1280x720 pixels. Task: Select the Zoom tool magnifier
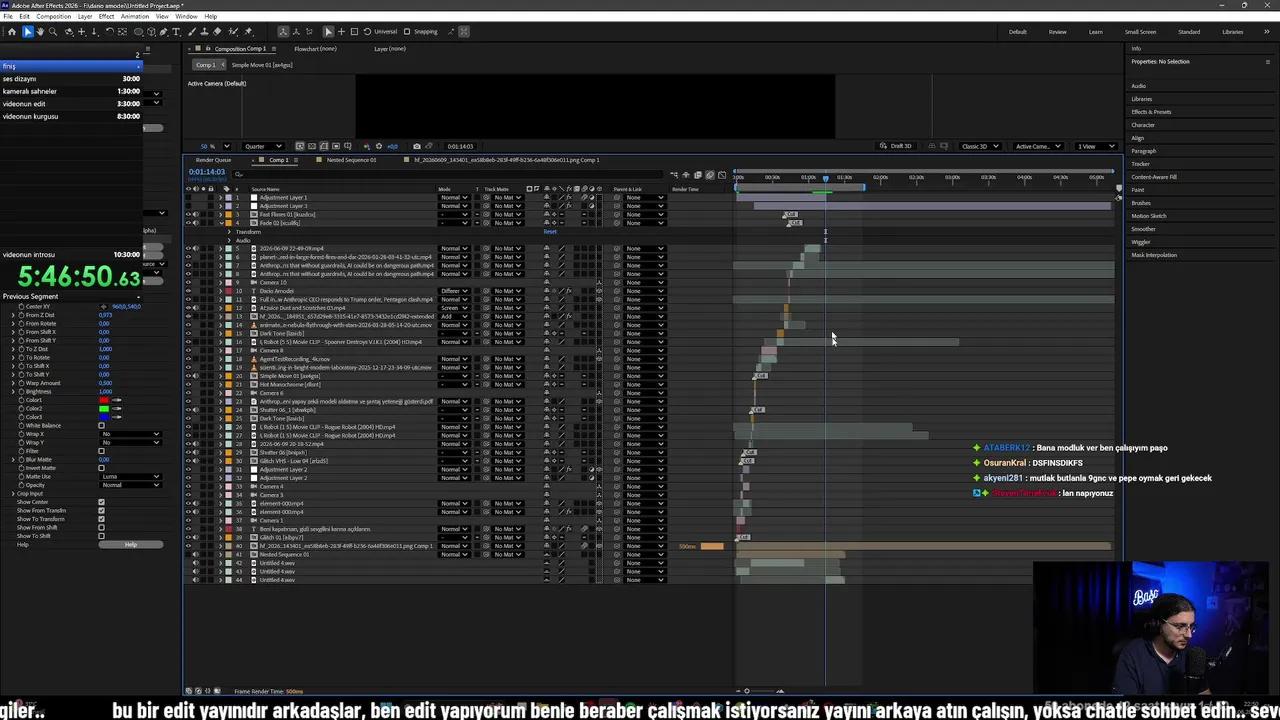point(53,32)
